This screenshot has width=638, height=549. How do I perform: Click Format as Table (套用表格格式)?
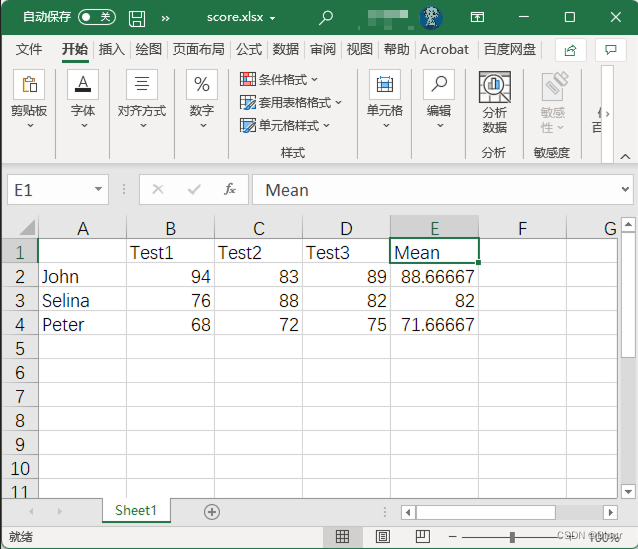click(291, 103)
